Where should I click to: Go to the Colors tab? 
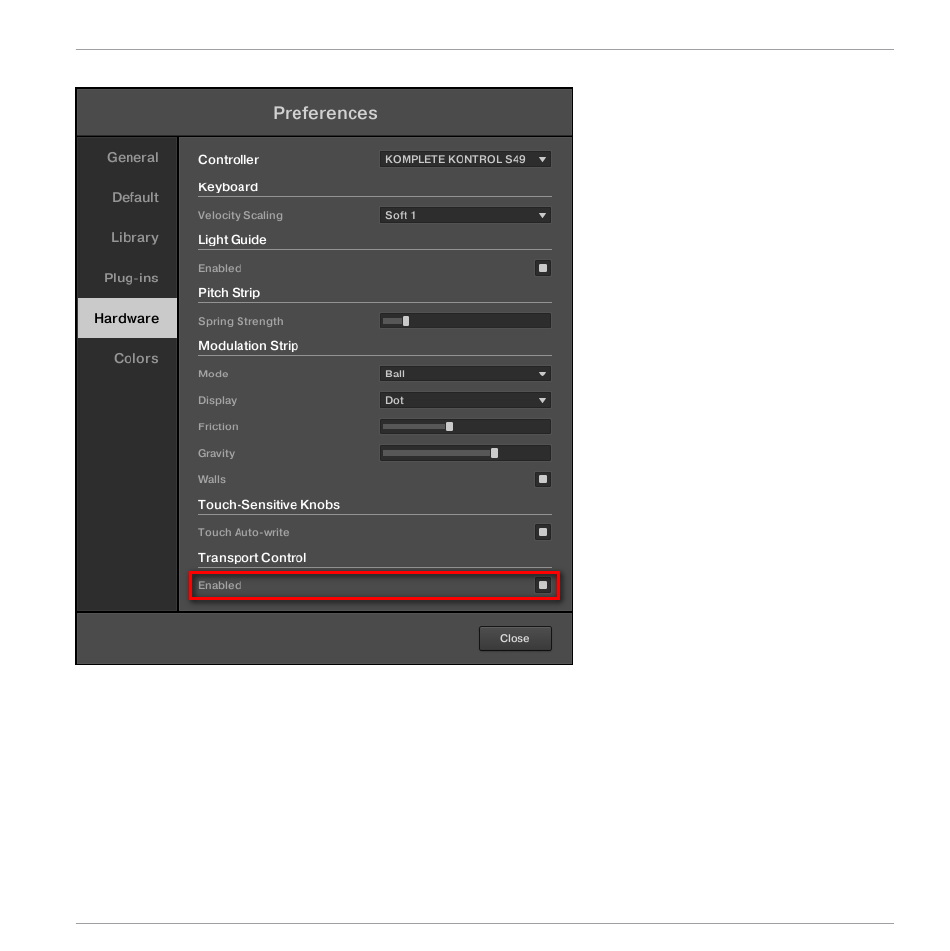click(x=127, y=358)
